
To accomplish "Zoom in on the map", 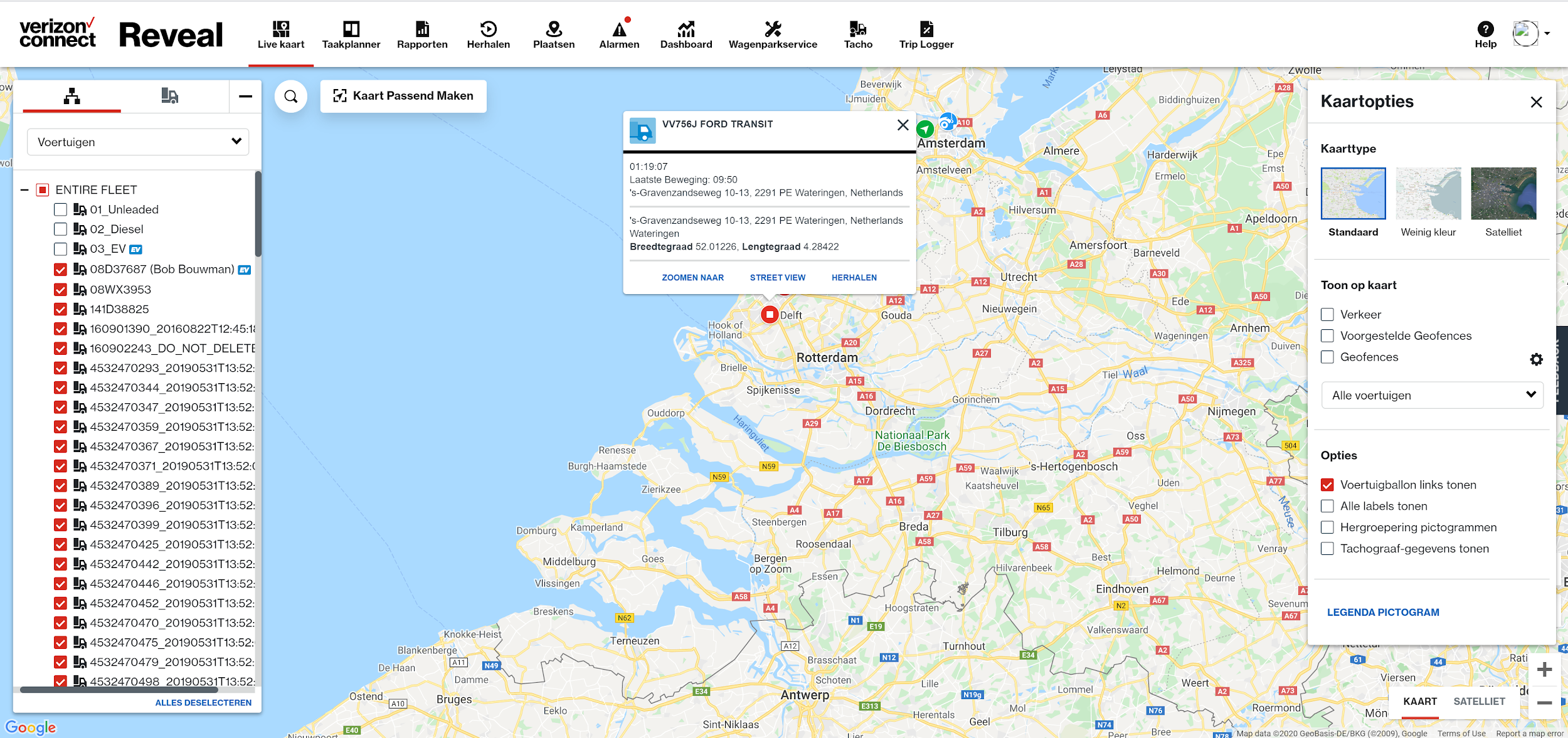I will point(1544,670).
